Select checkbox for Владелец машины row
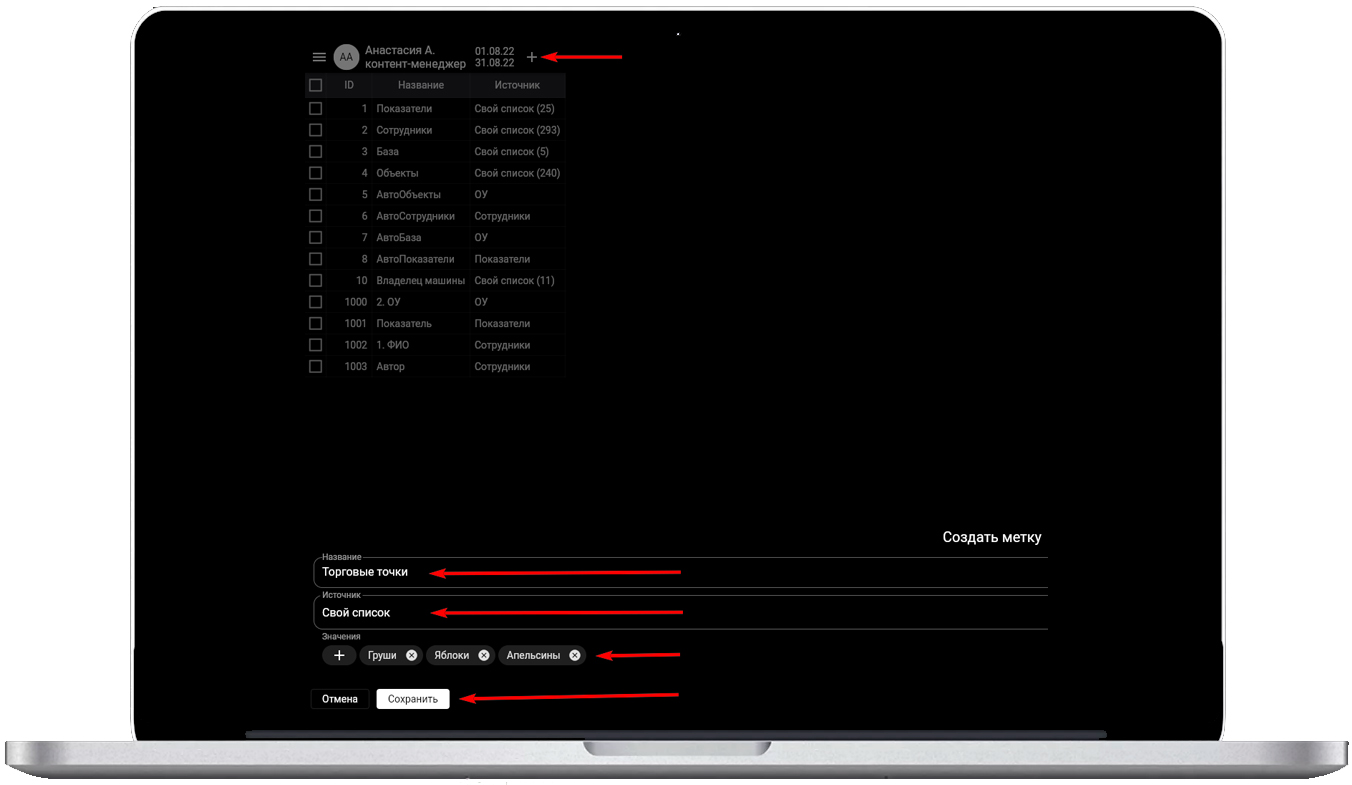 [x=316, y=281]
